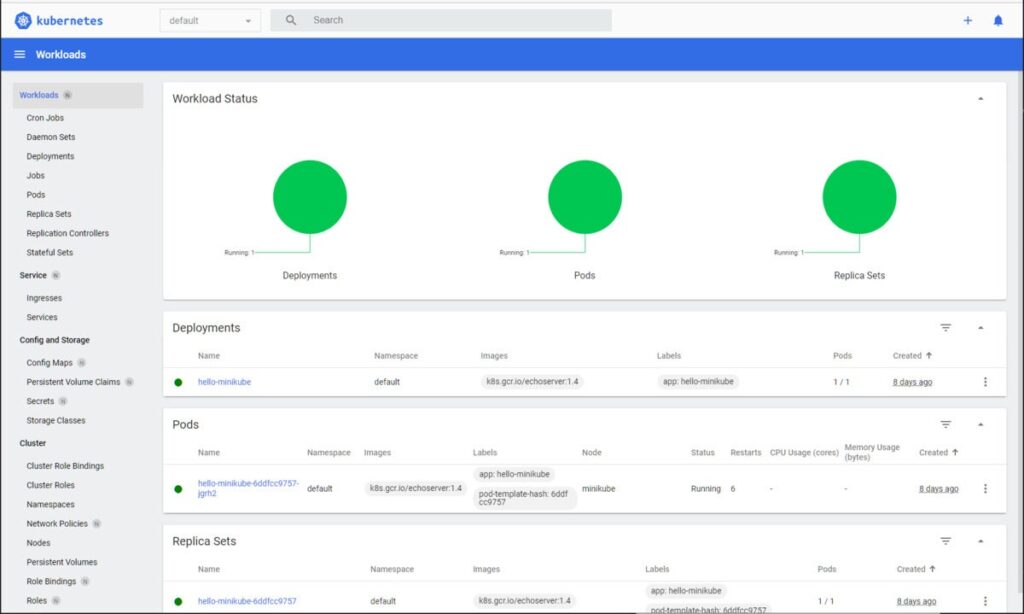Click namespaced badge next to Workloads

[x=67, y=95]
